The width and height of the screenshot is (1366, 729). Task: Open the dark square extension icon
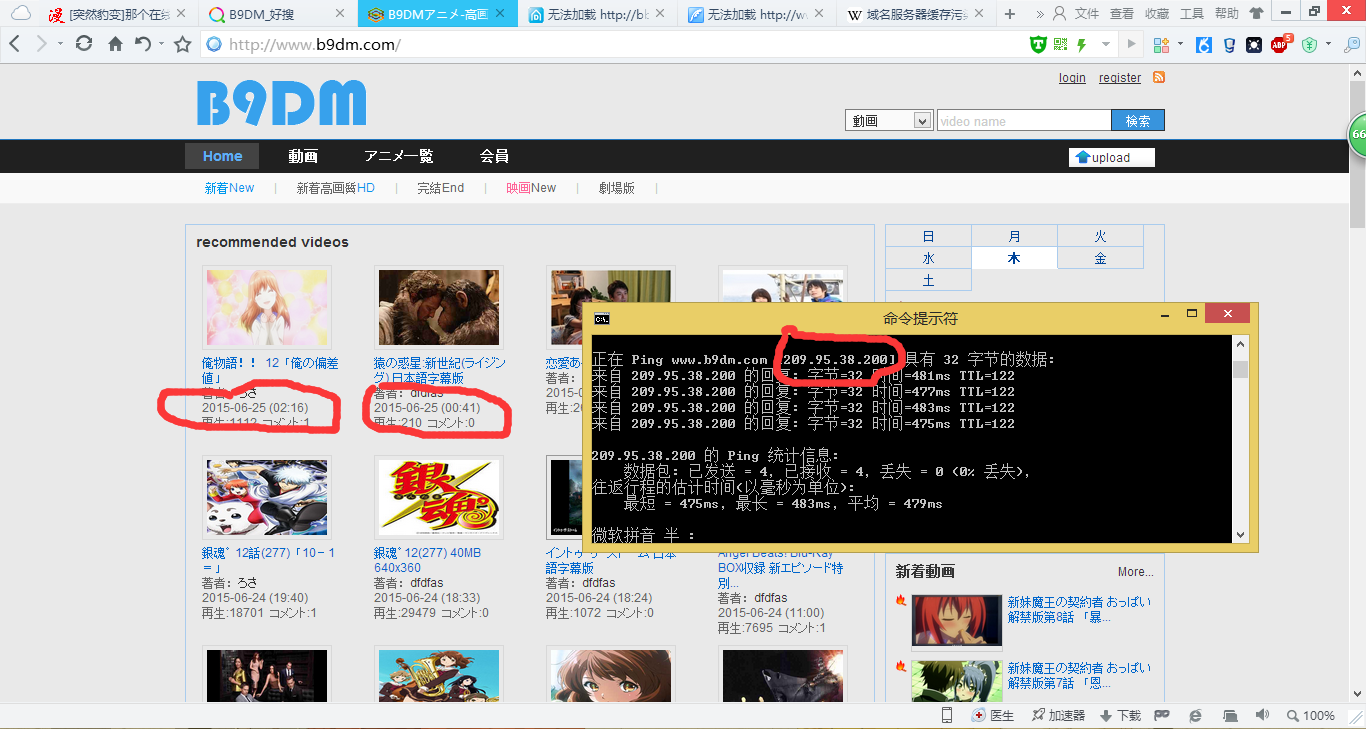point(1252,44)
